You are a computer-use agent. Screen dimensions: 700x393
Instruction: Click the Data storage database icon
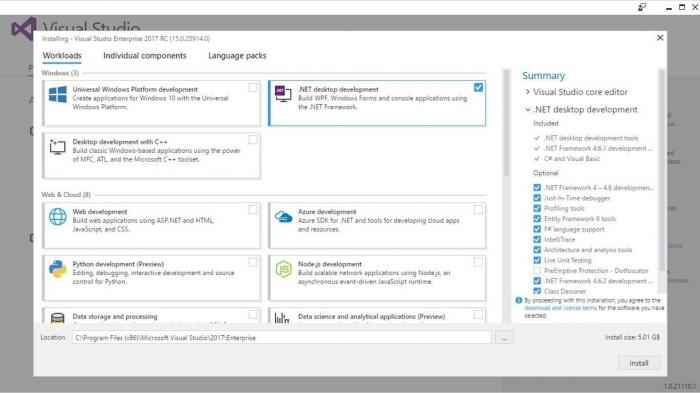tap(58, 318)
